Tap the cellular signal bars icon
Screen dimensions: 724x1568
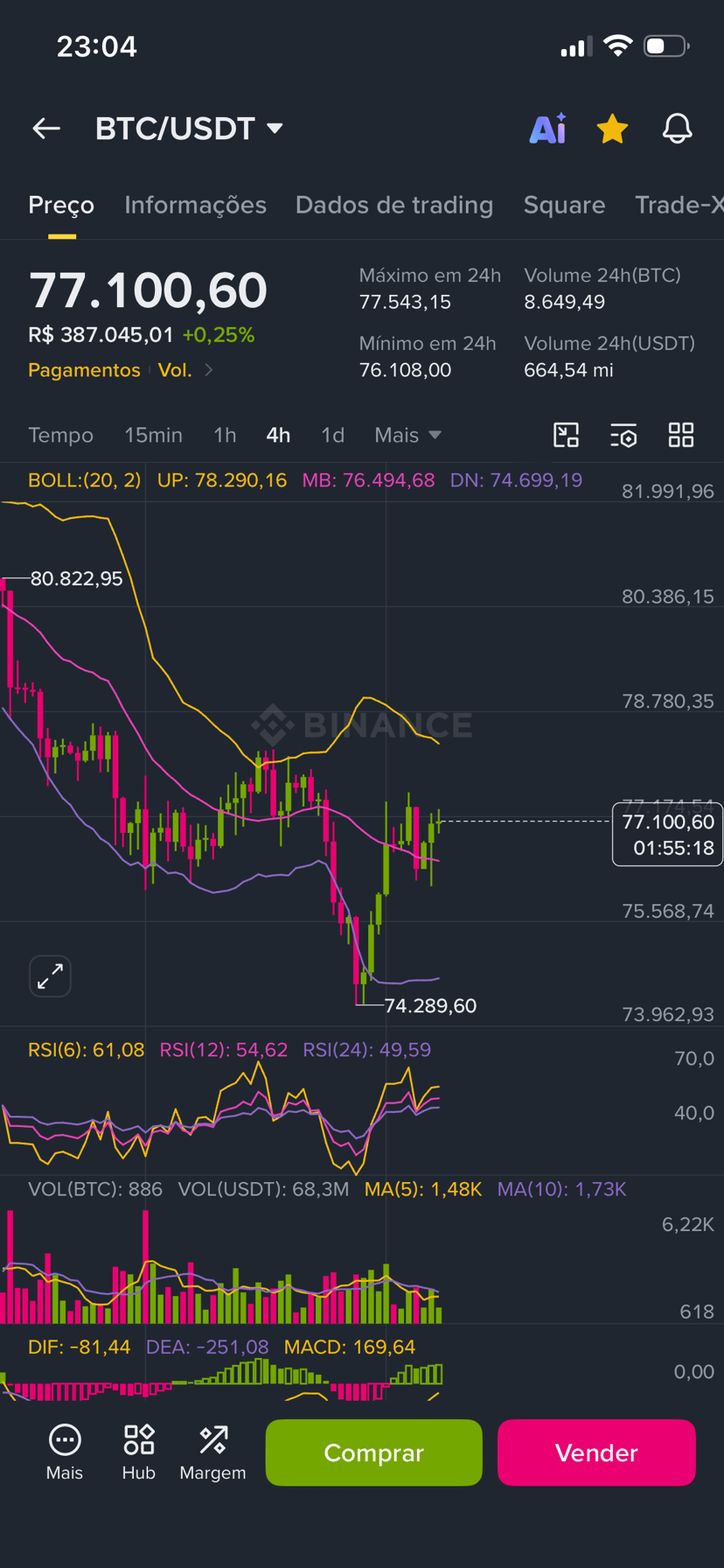[576, 46]
